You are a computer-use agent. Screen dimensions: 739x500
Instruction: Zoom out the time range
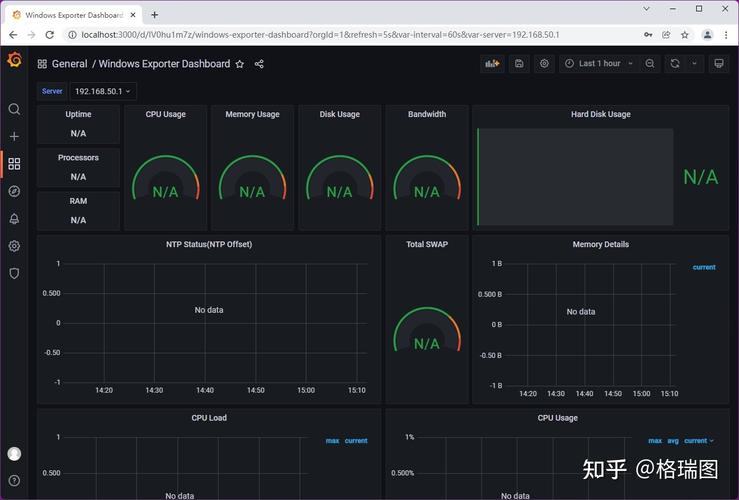tap(650, 64)
